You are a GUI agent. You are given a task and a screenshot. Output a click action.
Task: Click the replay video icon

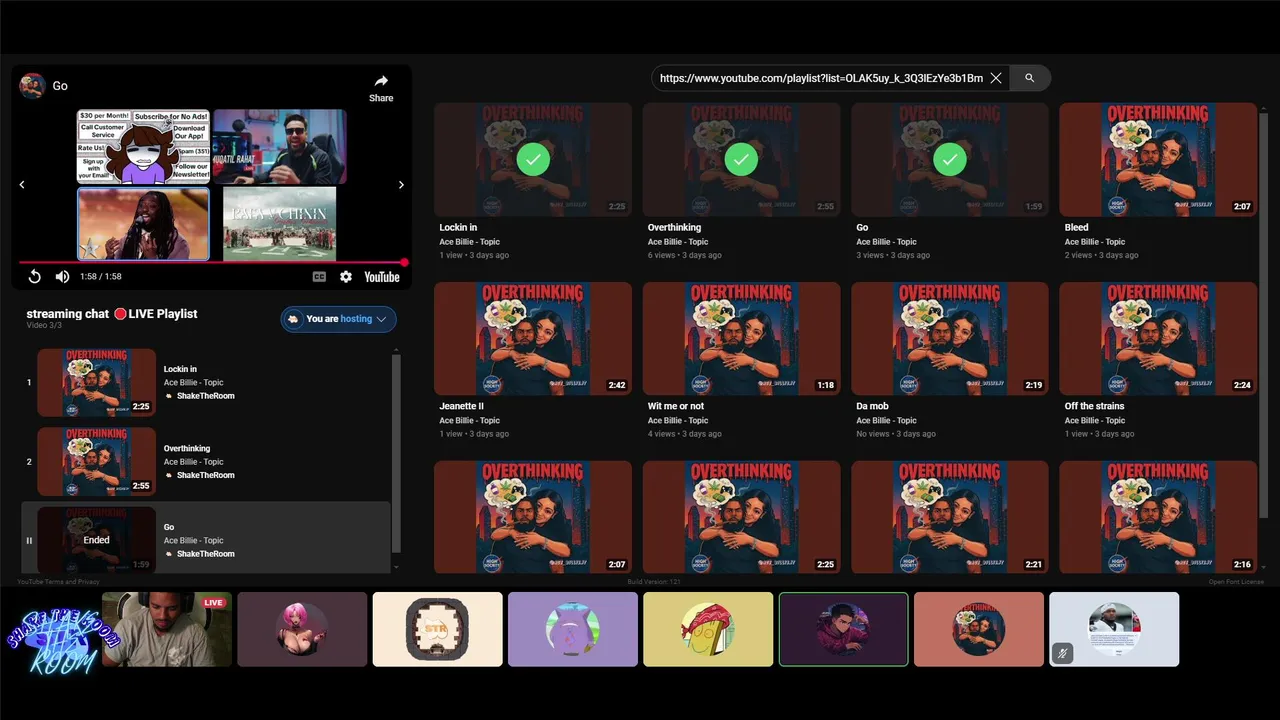[x=34, y=277]
